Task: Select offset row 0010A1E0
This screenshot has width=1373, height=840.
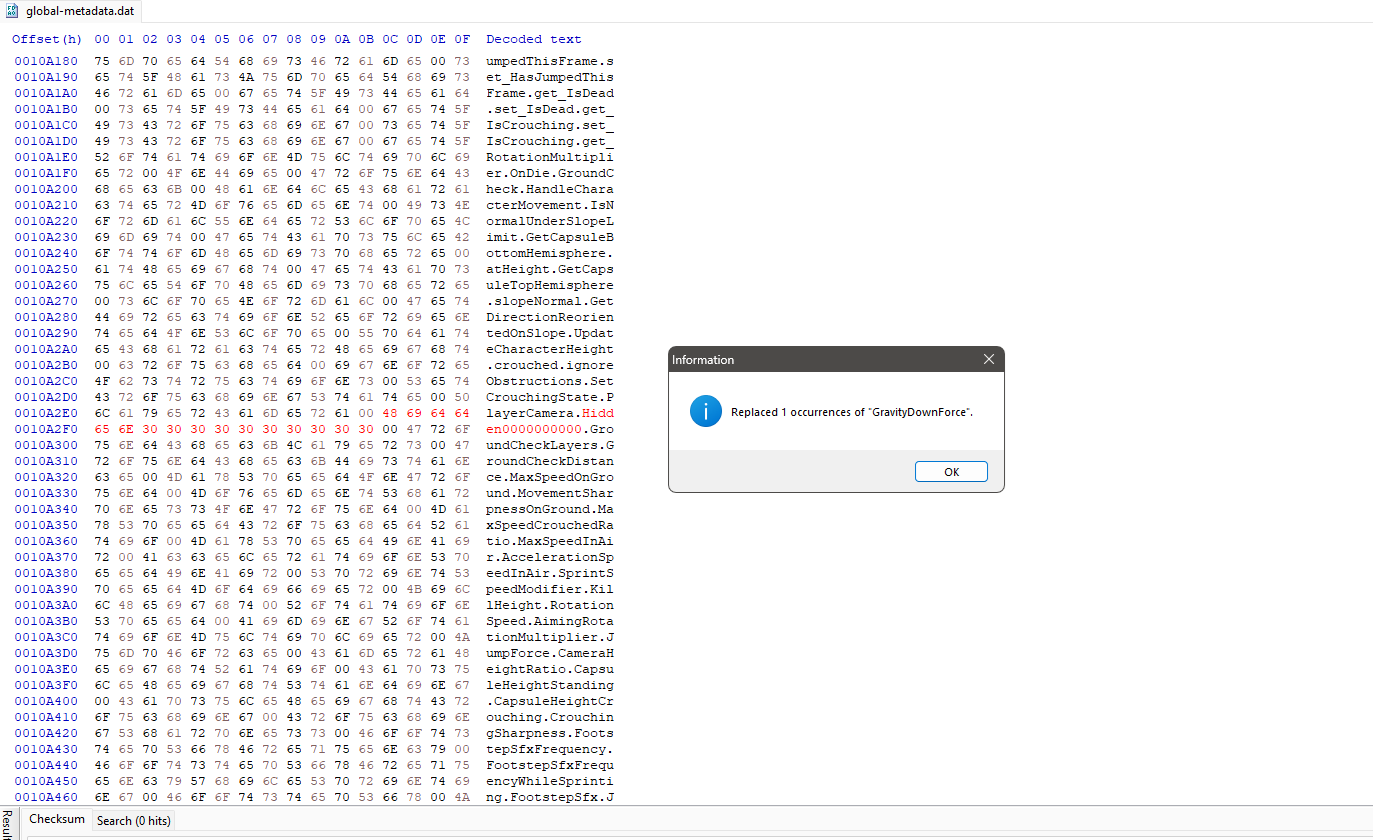Action: [x=48, y=158]
